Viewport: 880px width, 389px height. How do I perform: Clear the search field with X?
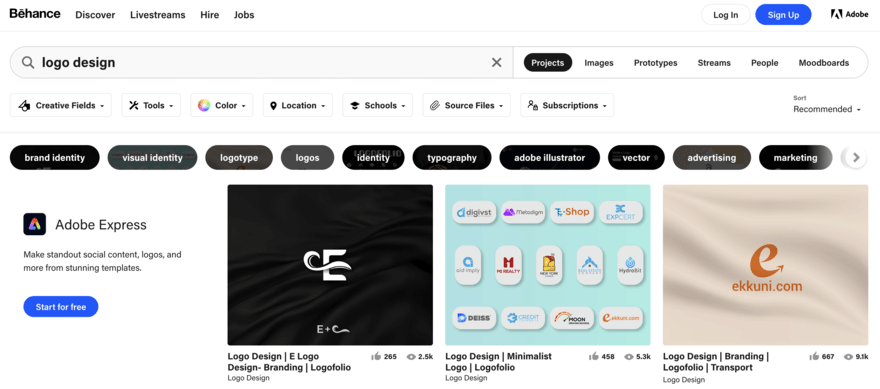[497, 62]
